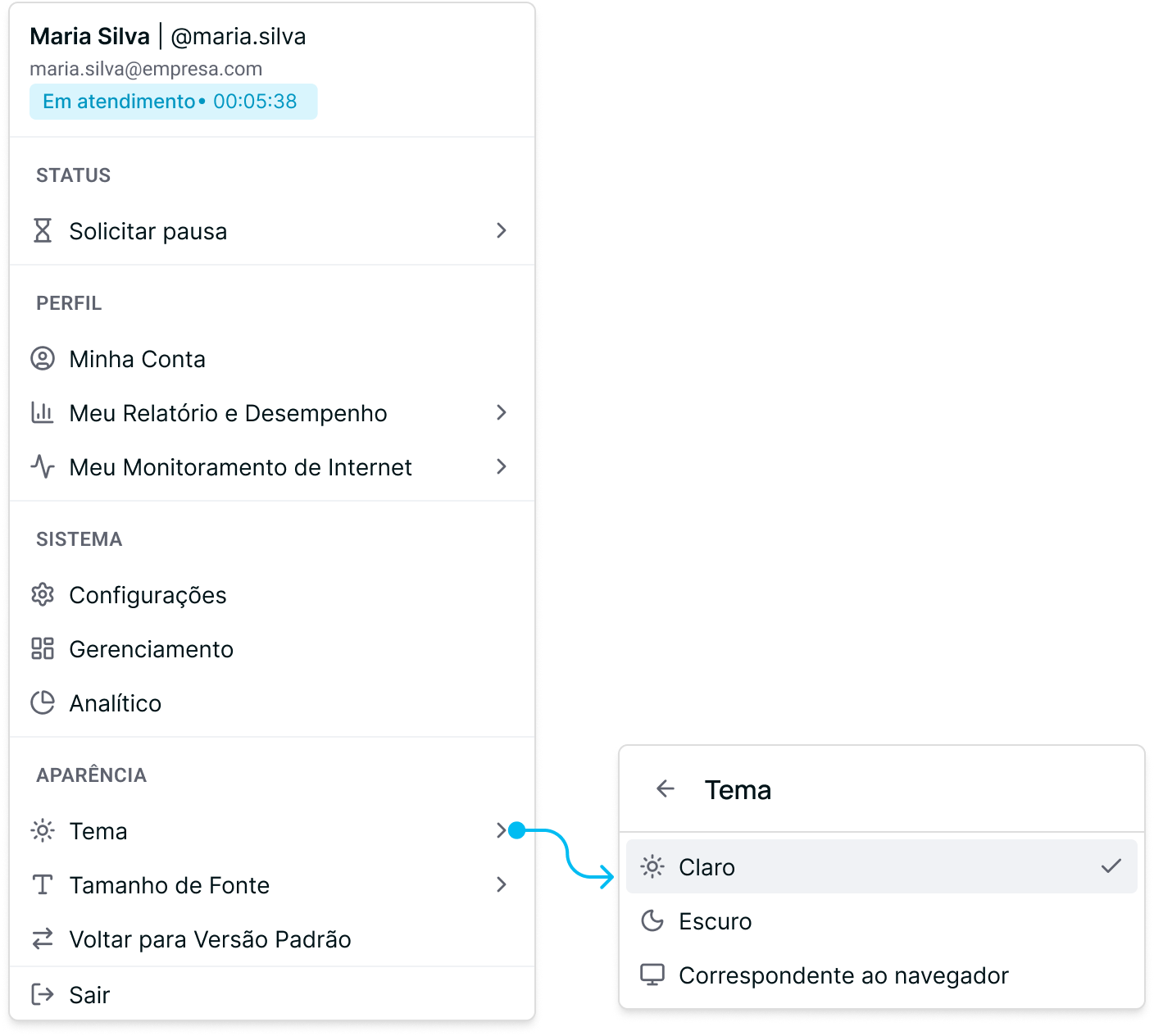Viewport: 1154px width, 1036px height.
Task: Click the user circle icon for Minha Conta
Action: 43,358
